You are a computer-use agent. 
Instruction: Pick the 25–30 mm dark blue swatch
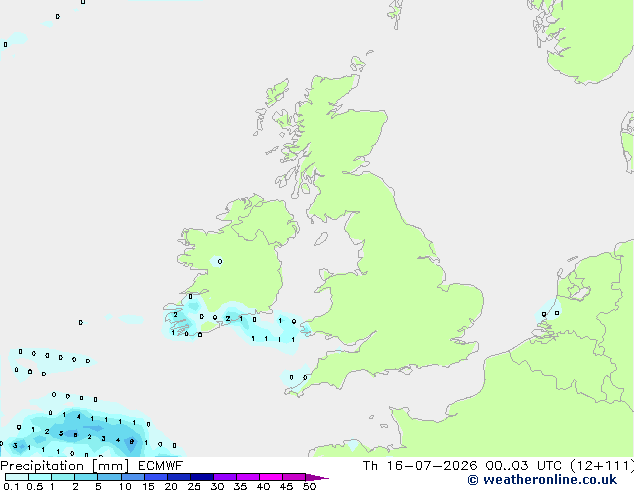pos(201,477)
